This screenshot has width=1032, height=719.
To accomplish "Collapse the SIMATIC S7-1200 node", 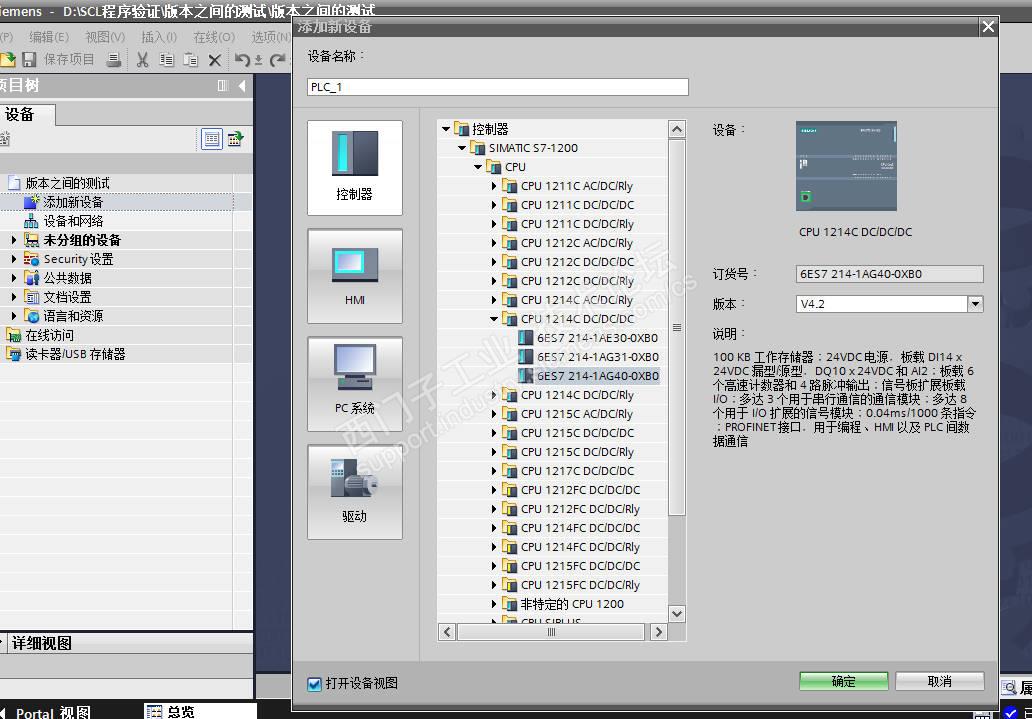I will point(462,148).
